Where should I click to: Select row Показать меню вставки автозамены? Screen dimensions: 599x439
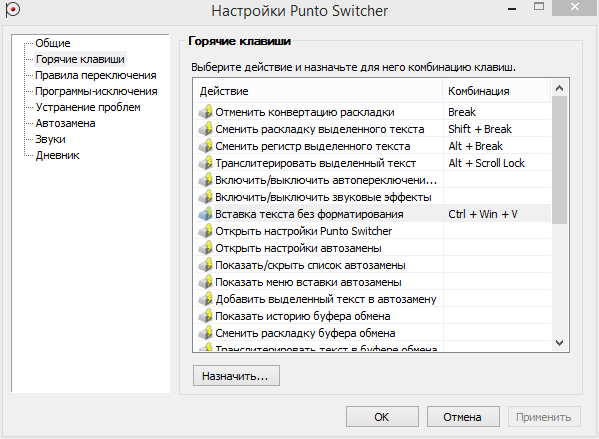pyautogui.click(x=372, y=282)
